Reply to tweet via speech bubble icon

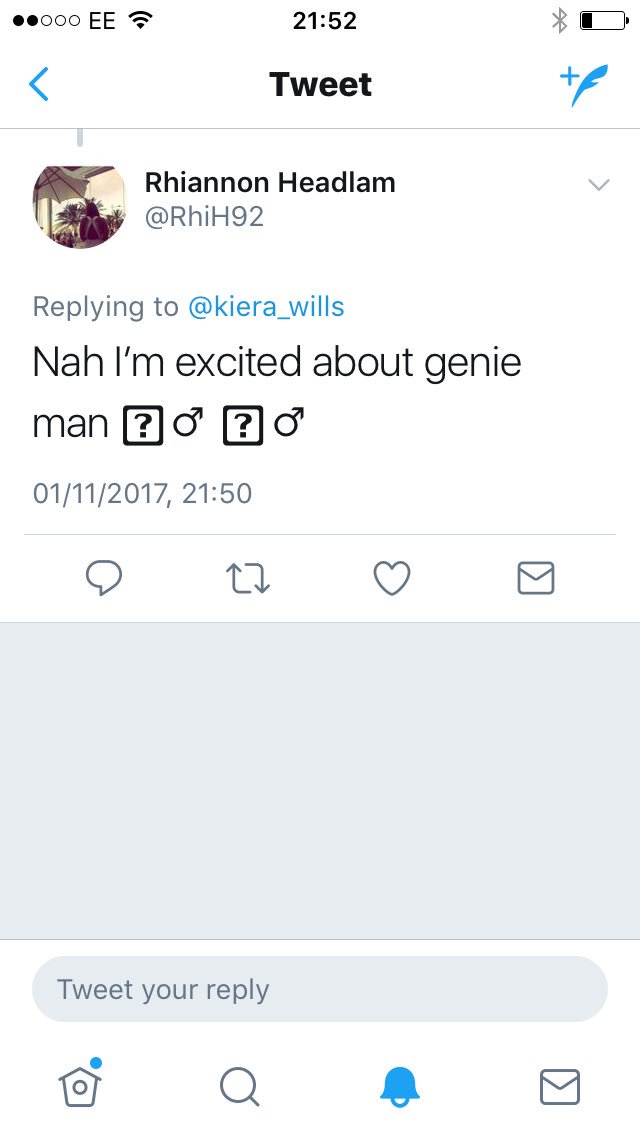coord(104,578)
